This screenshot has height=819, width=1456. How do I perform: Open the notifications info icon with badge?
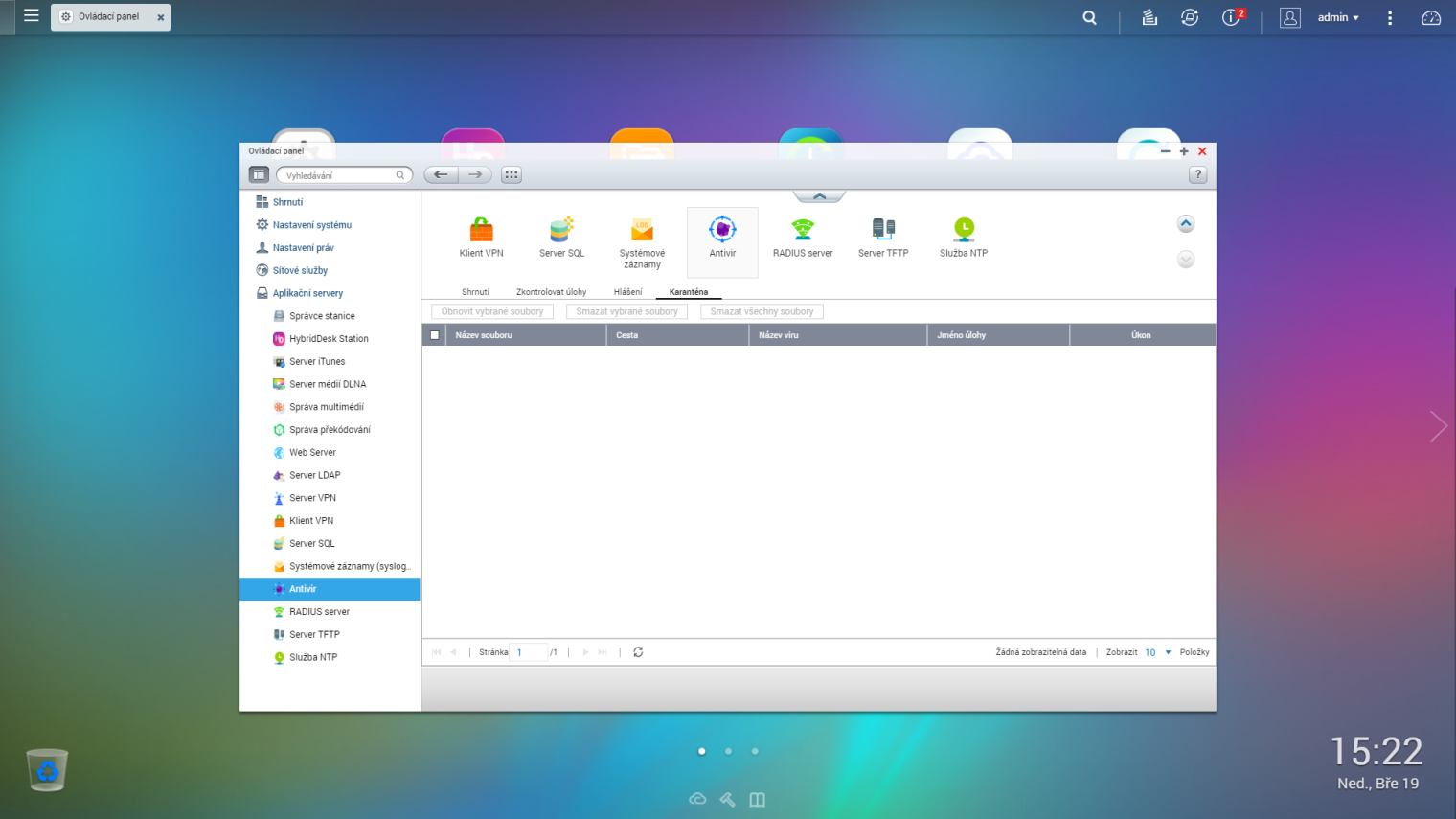click(1232, 17)
